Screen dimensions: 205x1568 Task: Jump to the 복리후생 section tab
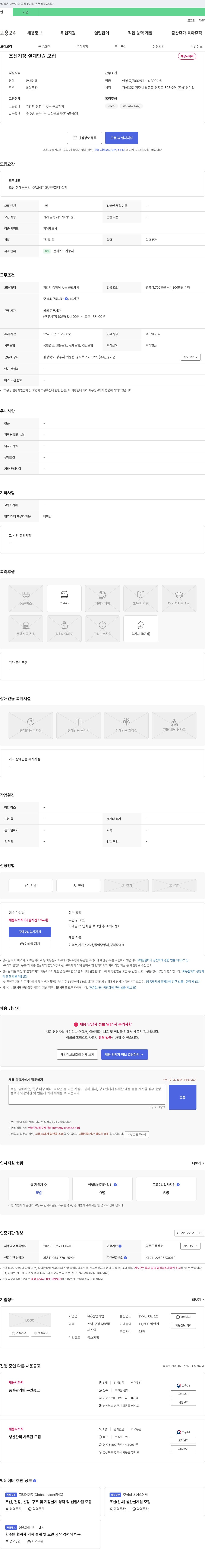click(x=120, y=46)
